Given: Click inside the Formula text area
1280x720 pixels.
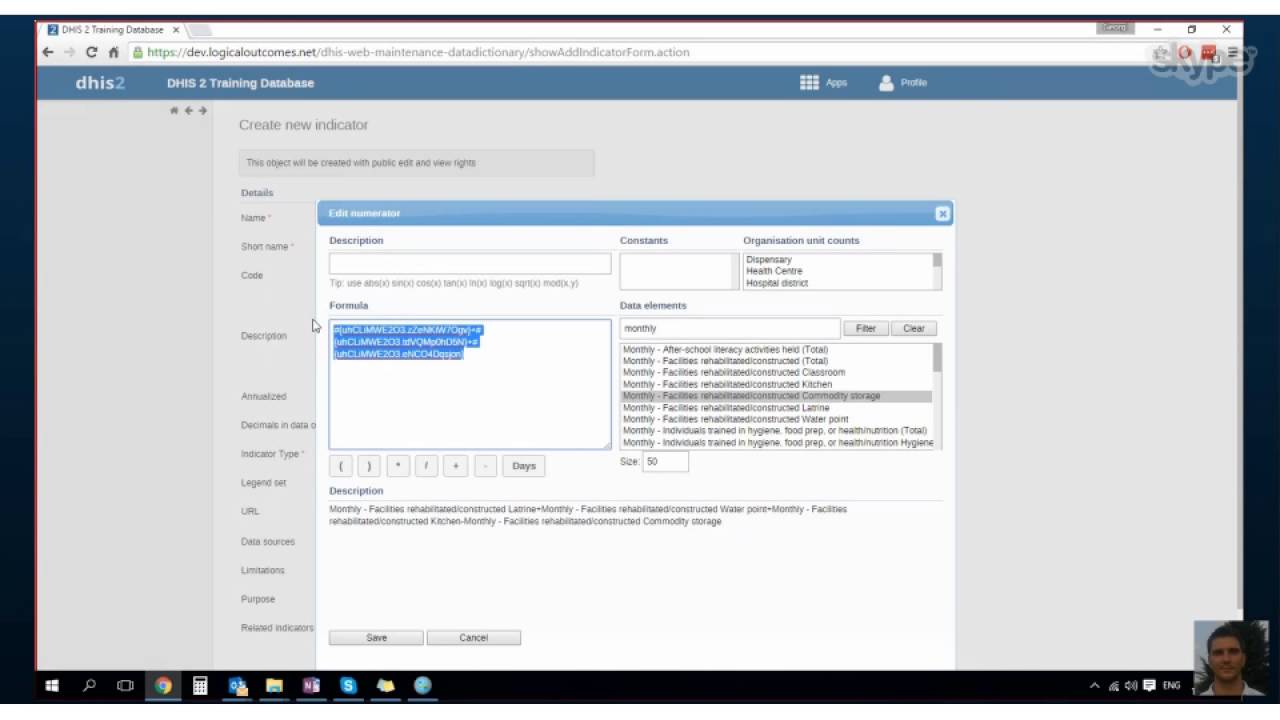Looking at the screenshot, I should tap(470, 384).
